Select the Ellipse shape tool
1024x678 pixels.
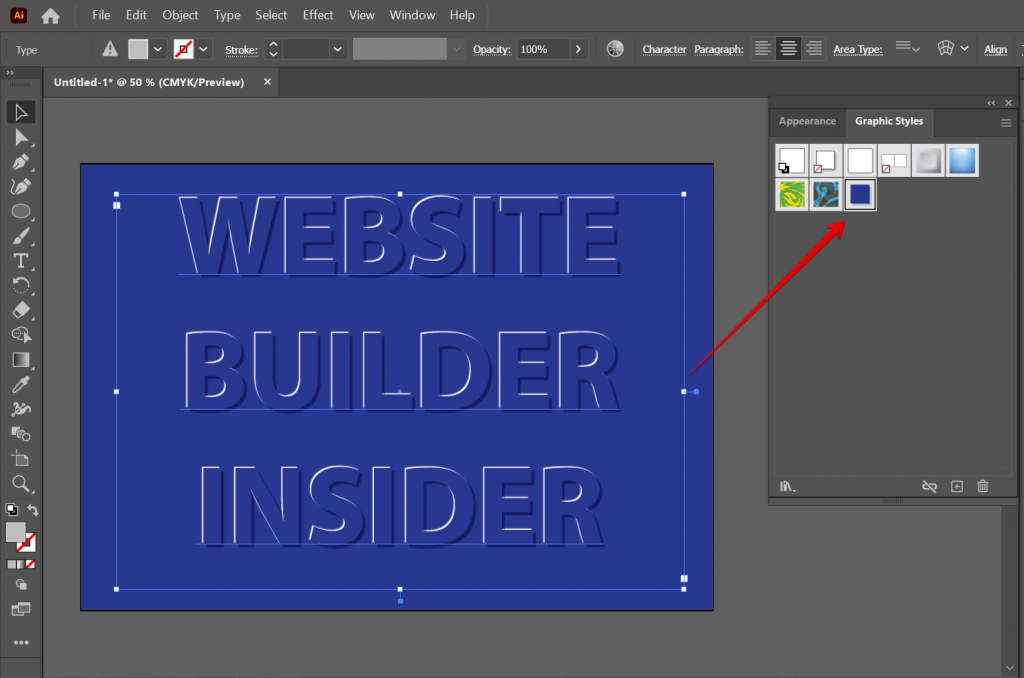(x=21, y=211)
